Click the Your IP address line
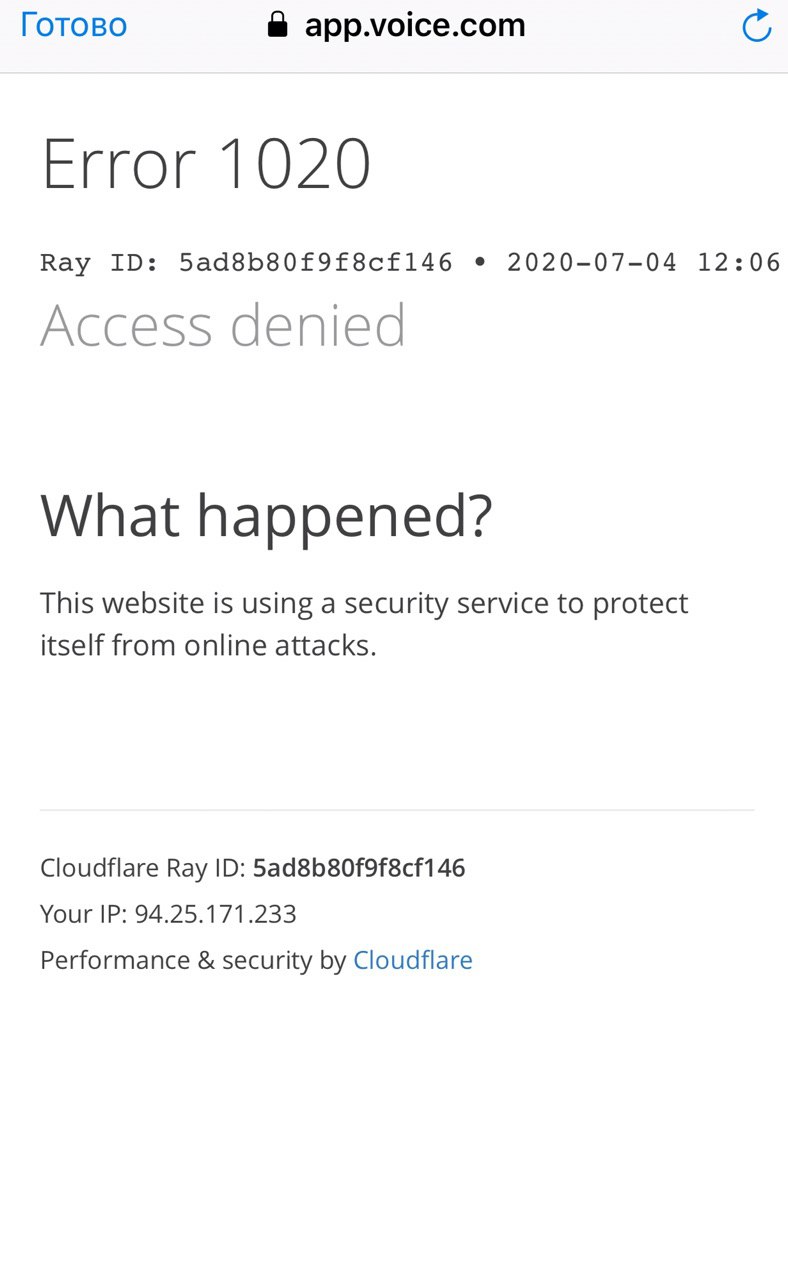The height and width of the screenshot is (1280, 788). click(x=168, y=914)
